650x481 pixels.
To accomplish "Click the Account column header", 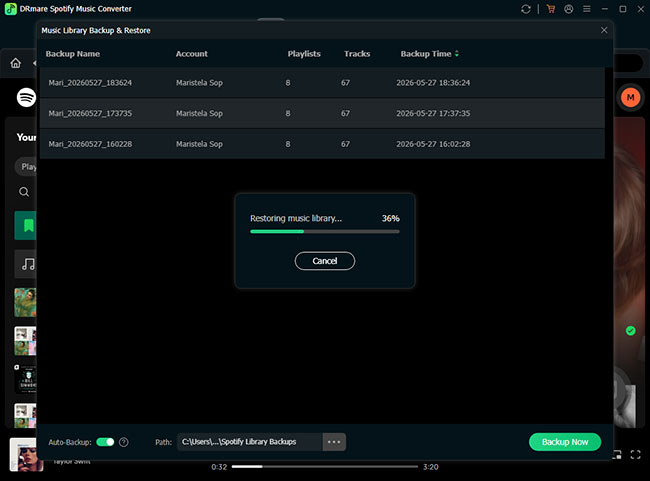I will click(x=192, y=54).
